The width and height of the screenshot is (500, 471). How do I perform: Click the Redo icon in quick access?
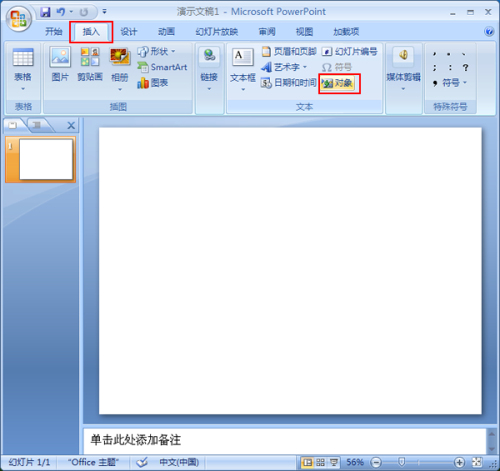[x=84, y=12]
